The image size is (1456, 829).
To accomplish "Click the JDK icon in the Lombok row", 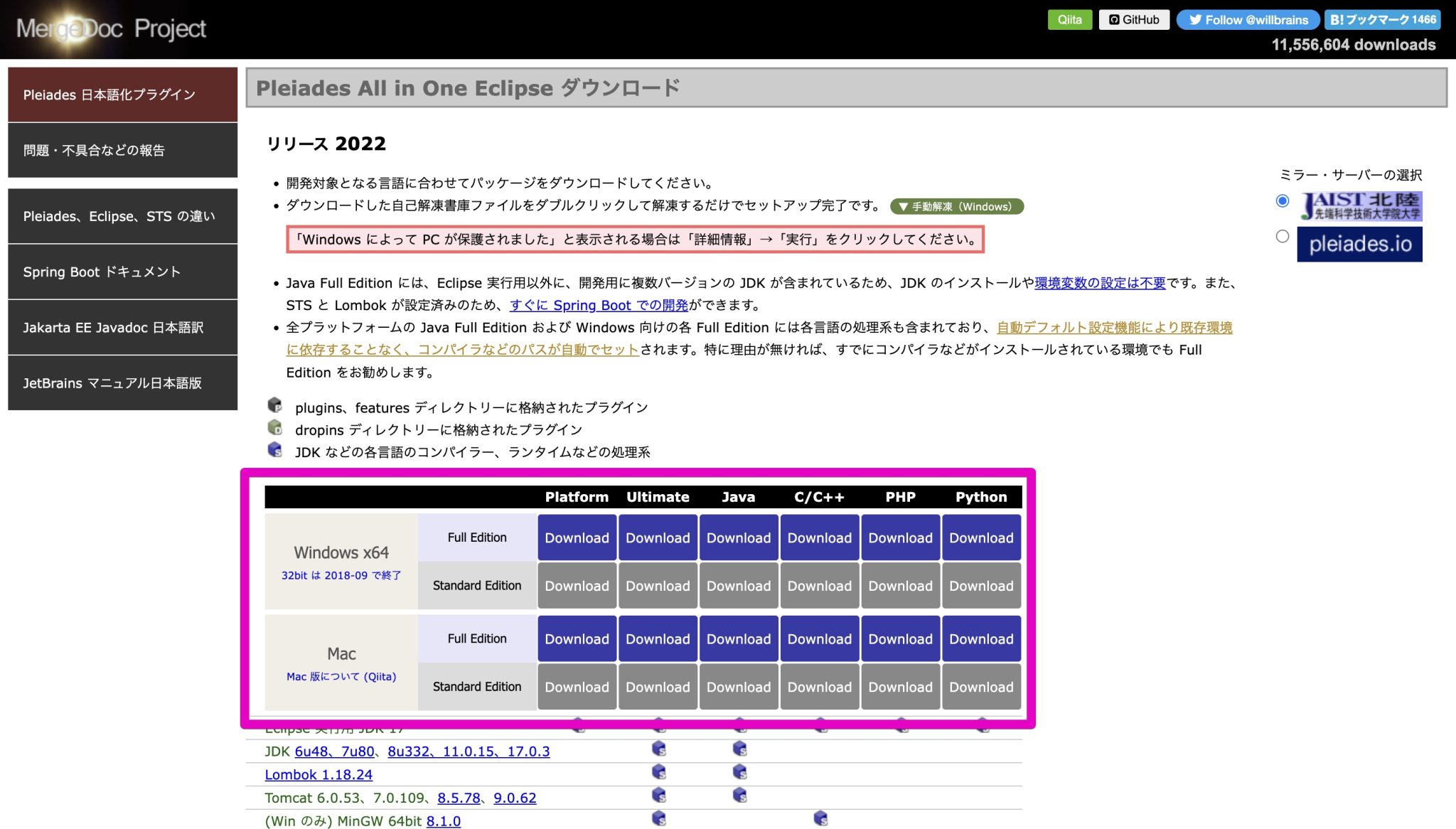I will coord(658,773).
